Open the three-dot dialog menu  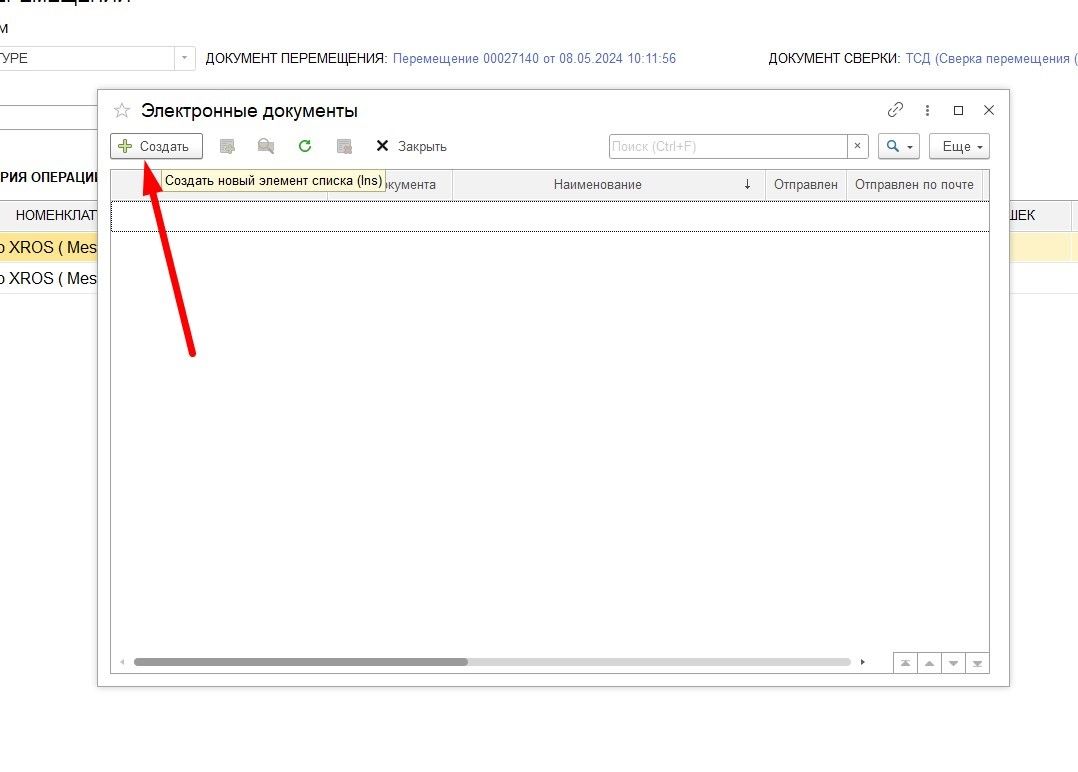[x=927, y=110]
